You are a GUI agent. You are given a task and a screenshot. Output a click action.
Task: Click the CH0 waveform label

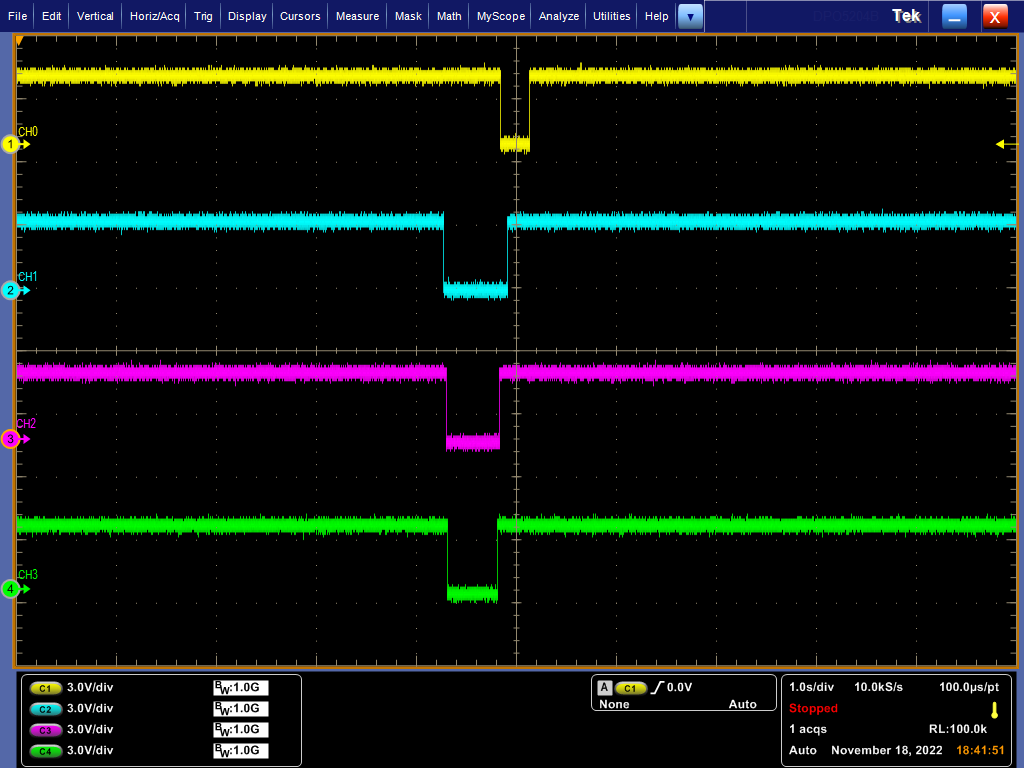(x=28, y=132)
